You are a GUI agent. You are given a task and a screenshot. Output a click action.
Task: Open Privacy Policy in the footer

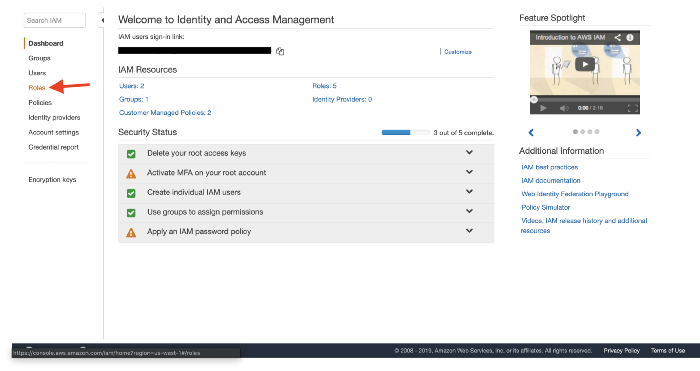point(621,350)
